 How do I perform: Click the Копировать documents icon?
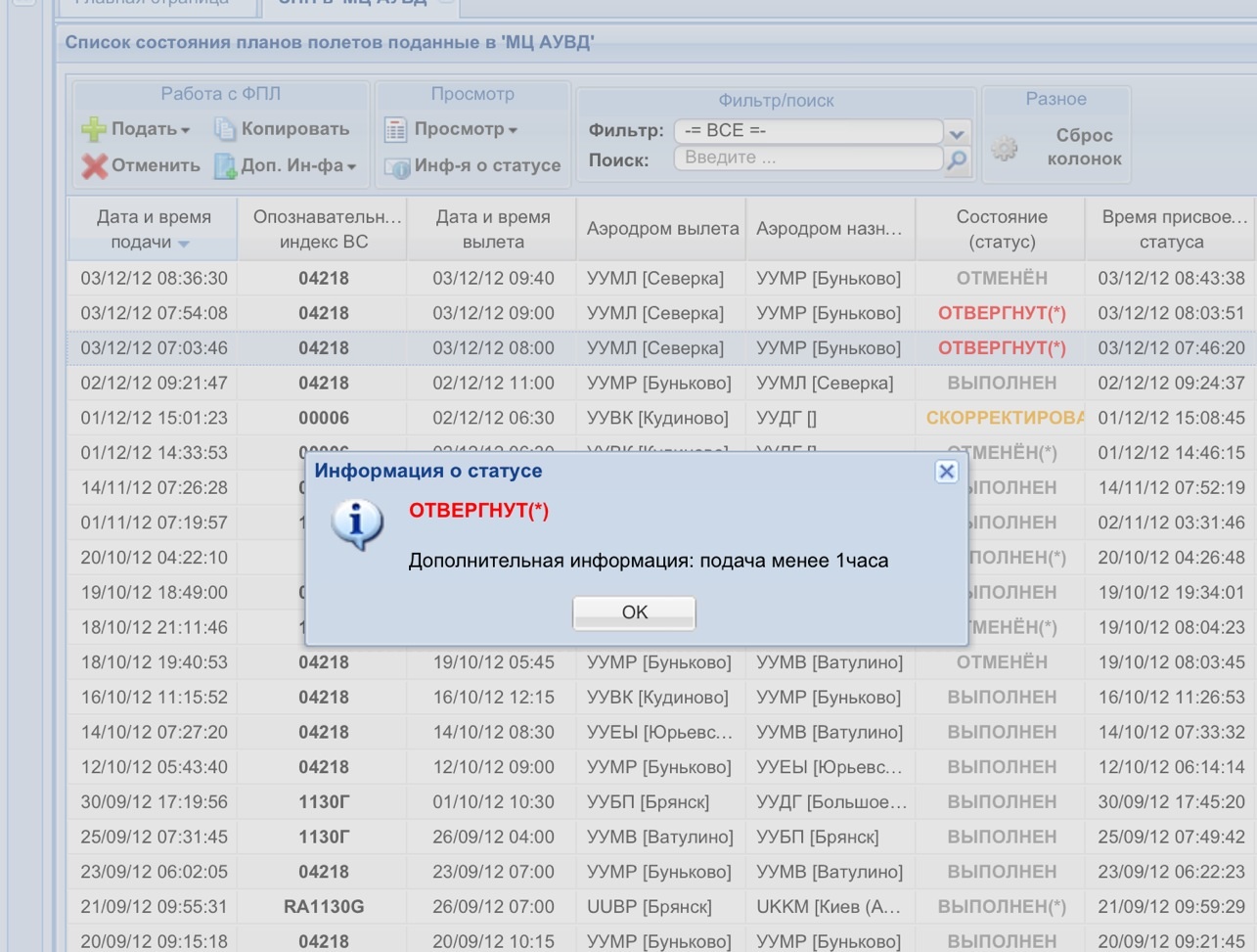point(225,129)
